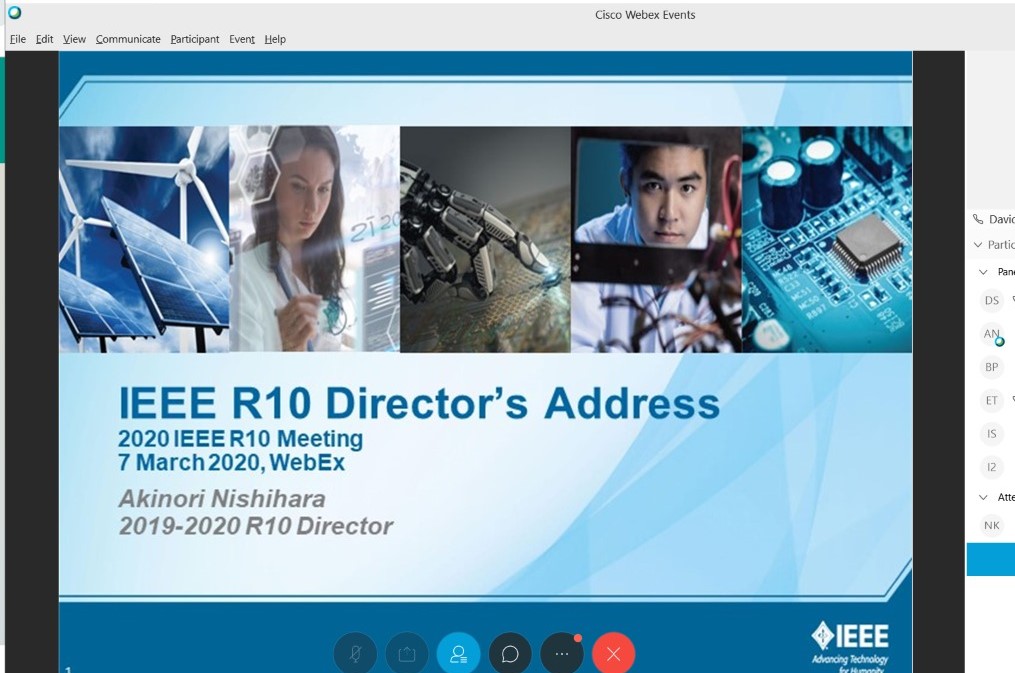
Task: Open the View menu
Action: tap(74, 39)
